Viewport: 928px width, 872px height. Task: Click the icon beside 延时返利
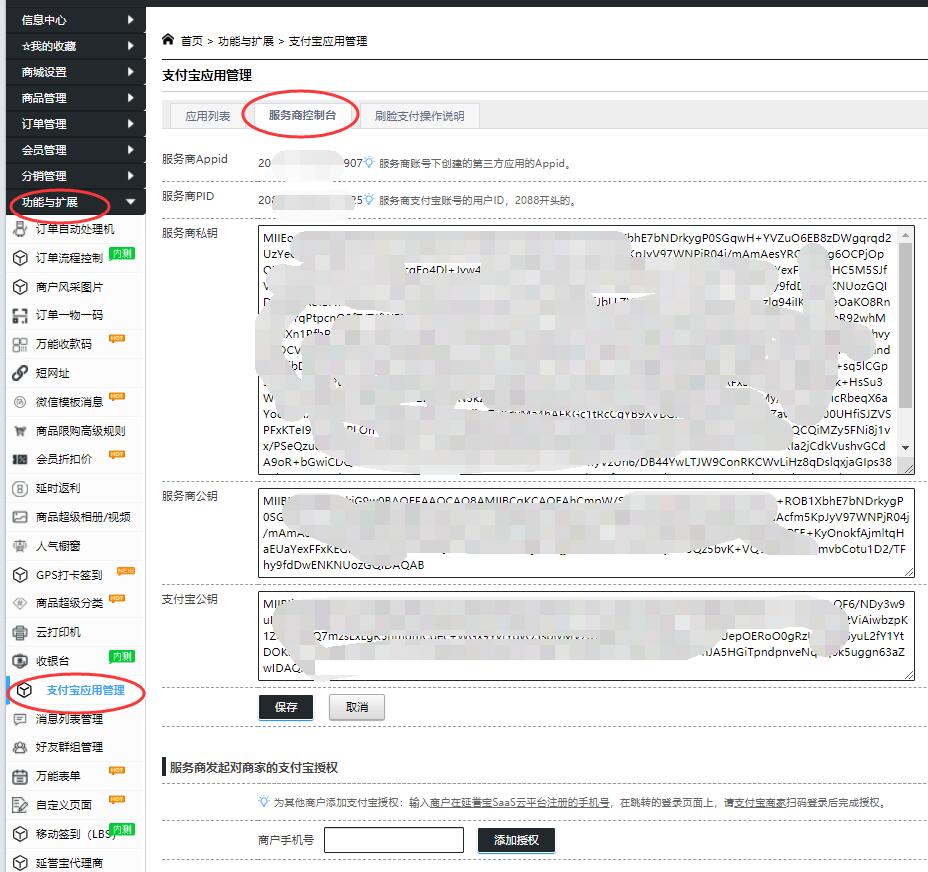[20, 488]
